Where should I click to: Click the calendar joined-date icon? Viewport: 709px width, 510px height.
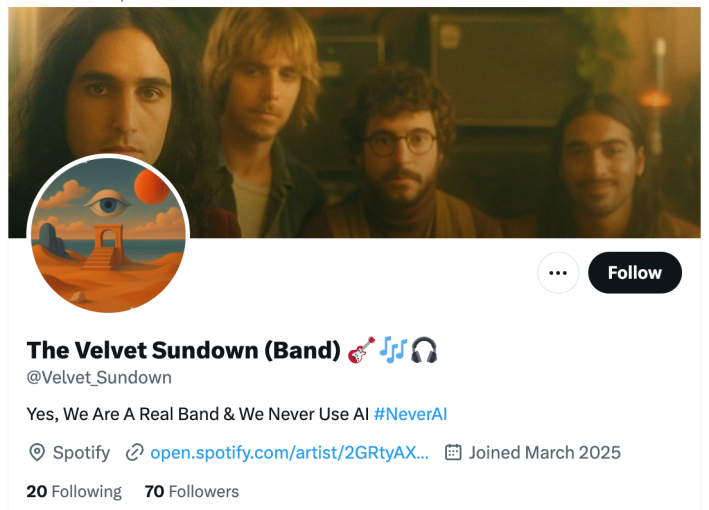453,453
